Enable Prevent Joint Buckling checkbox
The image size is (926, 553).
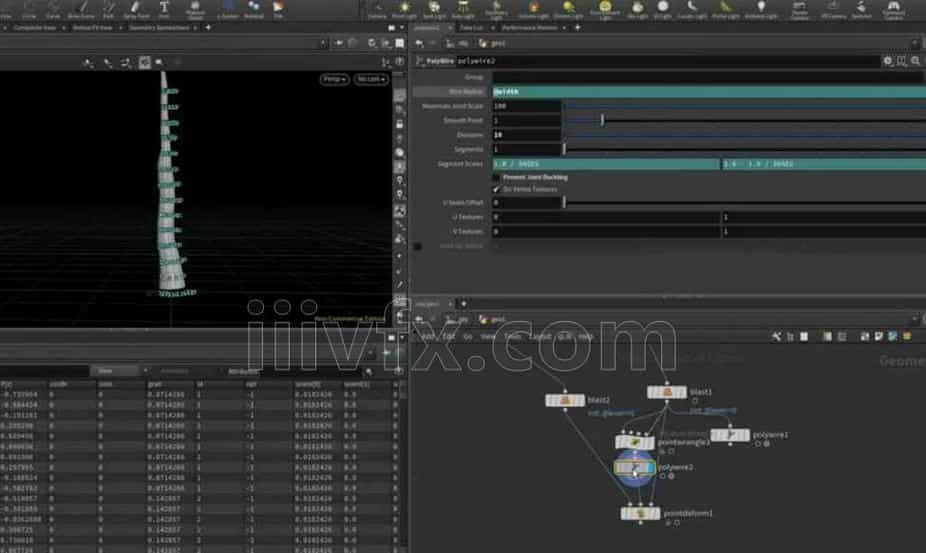point(496,177)
